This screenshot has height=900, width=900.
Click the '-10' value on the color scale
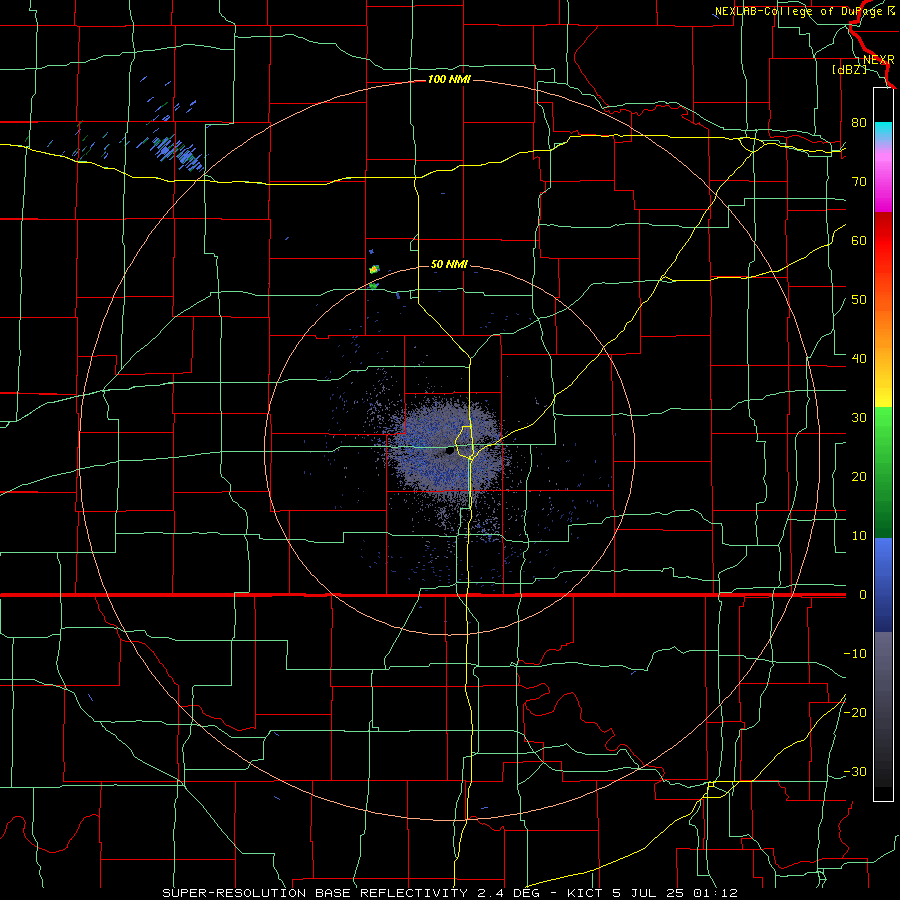point(855,654)
